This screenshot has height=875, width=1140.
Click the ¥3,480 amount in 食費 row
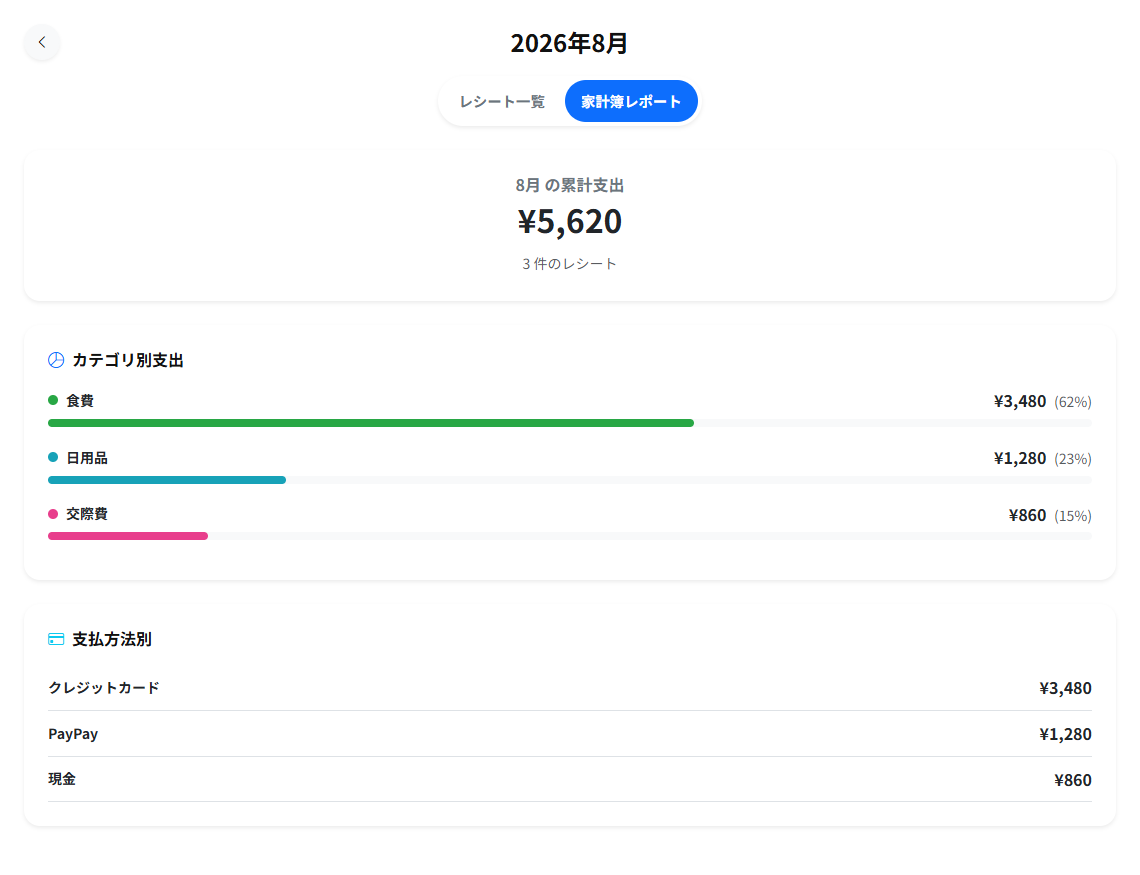pyautogui.click(x=1020, y=401)
